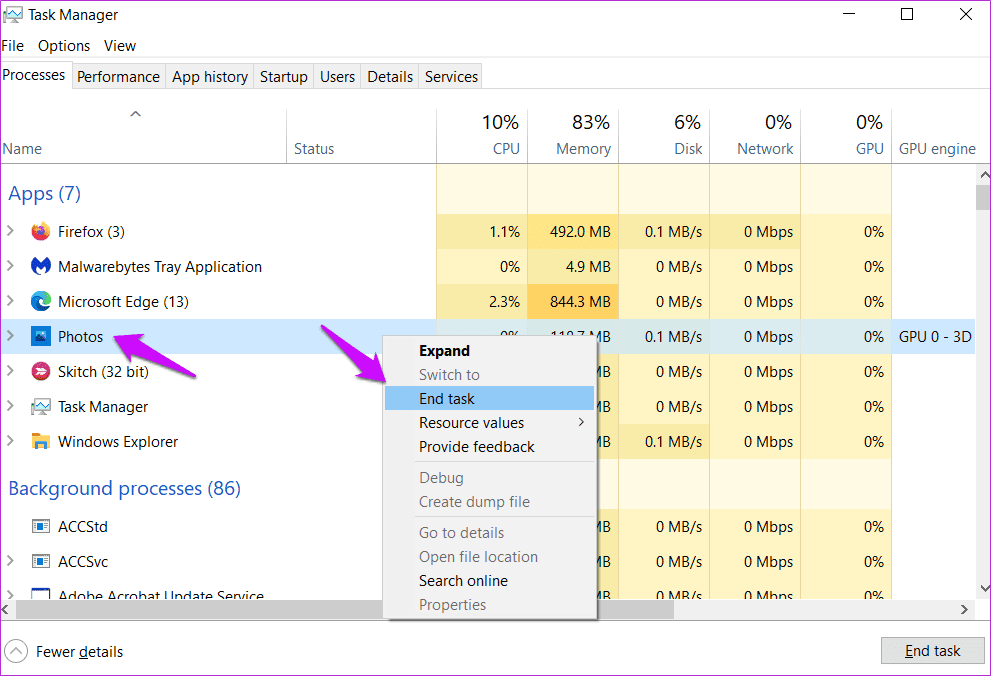Click the Photos app icon

pos(41,337)
